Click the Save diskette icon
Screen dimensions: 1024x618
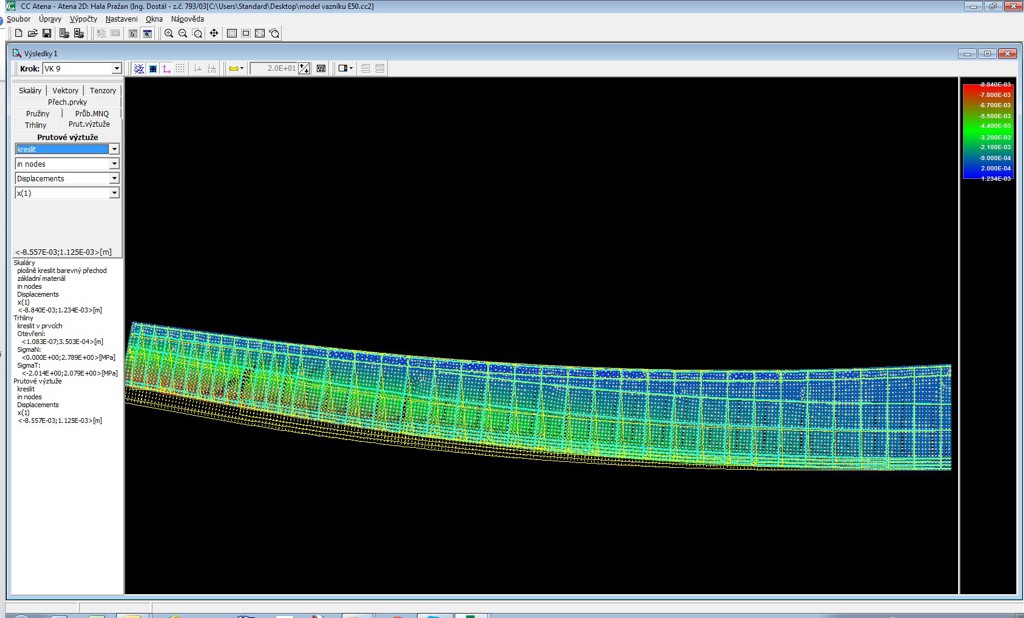47,33
